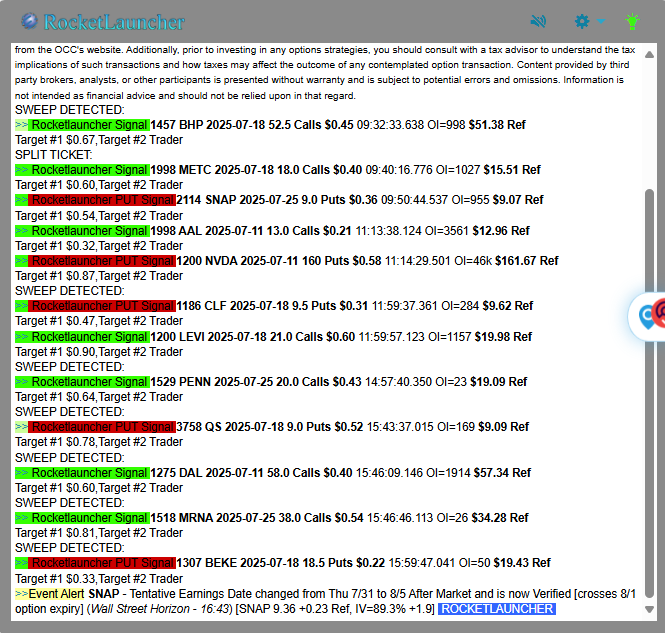This screenshot has width=665, height=633.
Task: Click the RocketLauncher title text
Action: 114,22
